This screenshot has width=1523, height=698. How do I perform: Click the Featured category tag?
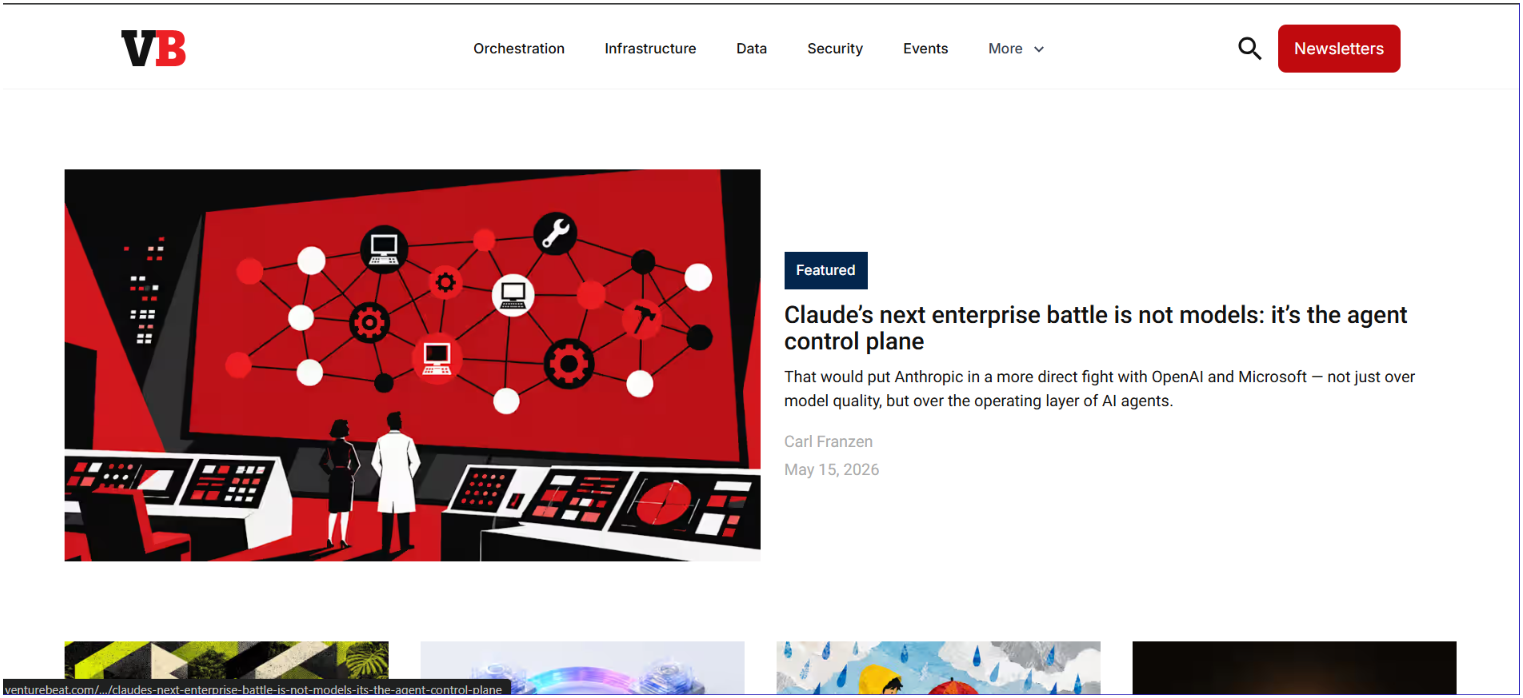pos(826,270)
